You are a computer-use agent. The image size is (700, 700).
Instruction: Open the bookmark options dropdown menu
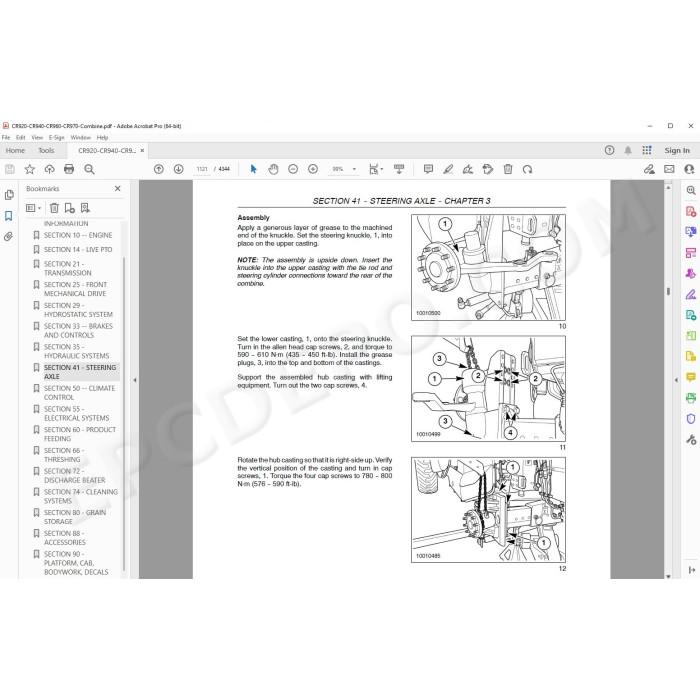[x=33, y=208]
